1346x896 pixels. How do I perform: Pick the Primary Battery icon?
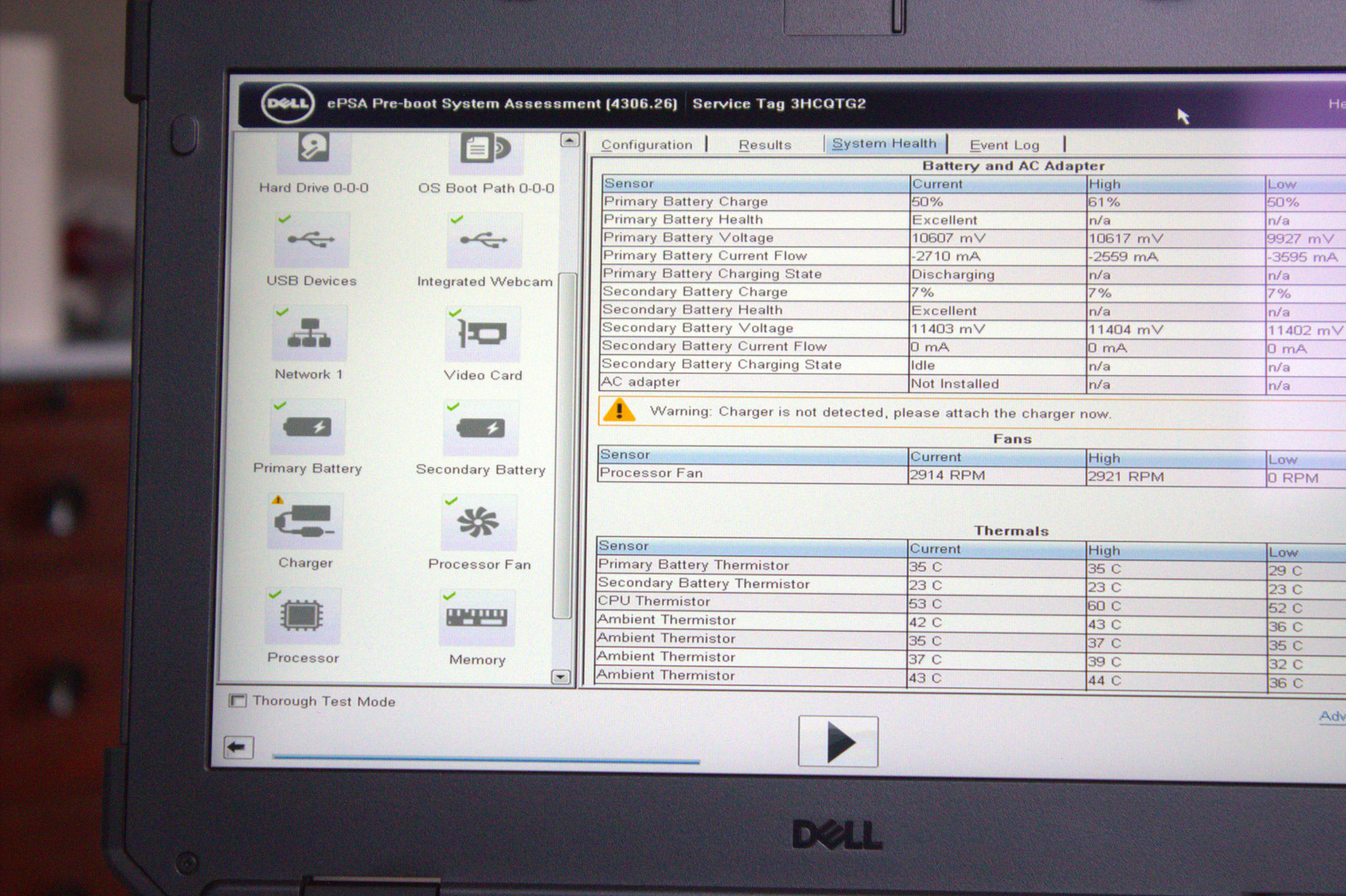click(x=307, y=427)
